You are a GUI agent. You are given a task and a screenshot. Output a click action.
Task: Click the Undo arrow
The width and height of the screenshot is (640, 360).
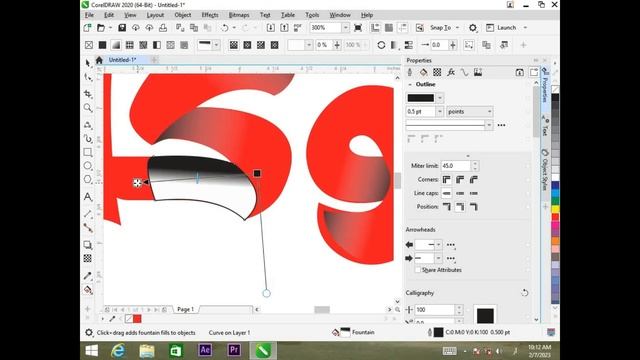pyautogui.click(x=225, y=28)
